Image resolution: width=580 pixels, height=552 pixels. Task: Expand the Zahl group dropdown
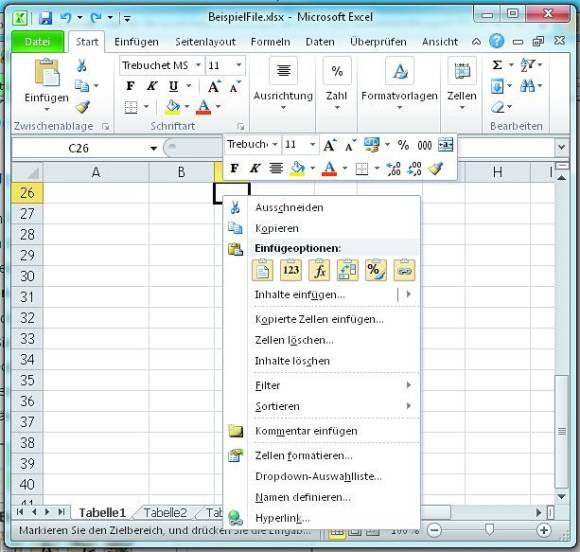pyautogui.click(x=337, y=108)
